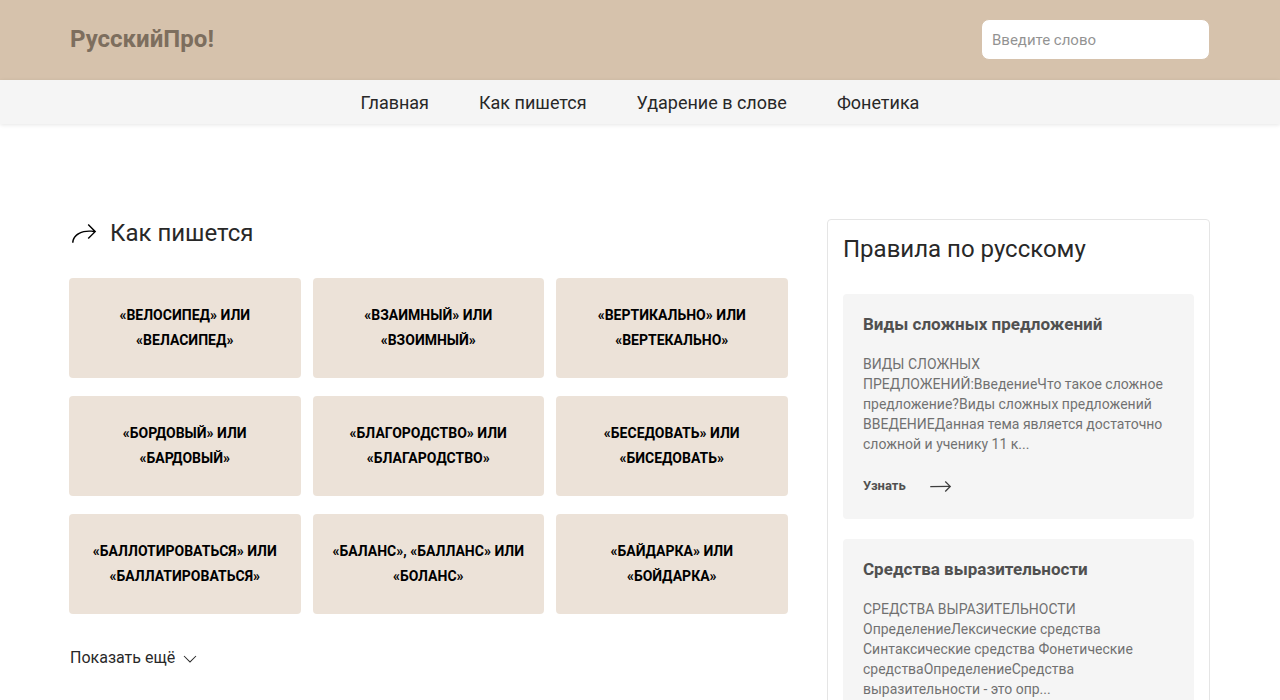Click the chevron next to Показать ещё
1280x700 pixels.
coord(190,659)
